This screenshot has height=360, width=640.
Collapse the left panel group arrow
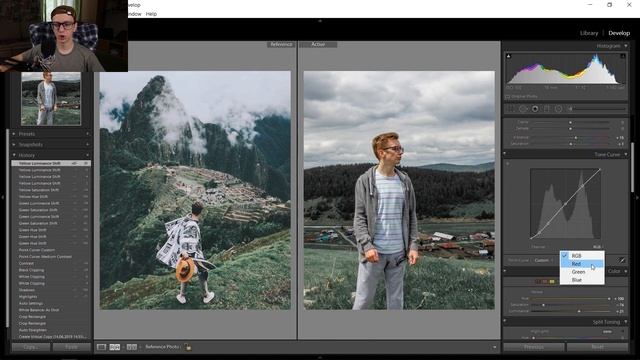[x=2, y=198]
